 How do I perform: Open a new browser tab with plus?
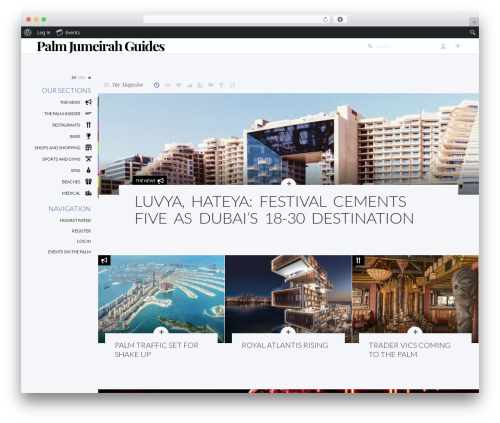click(x=474, y=22)
